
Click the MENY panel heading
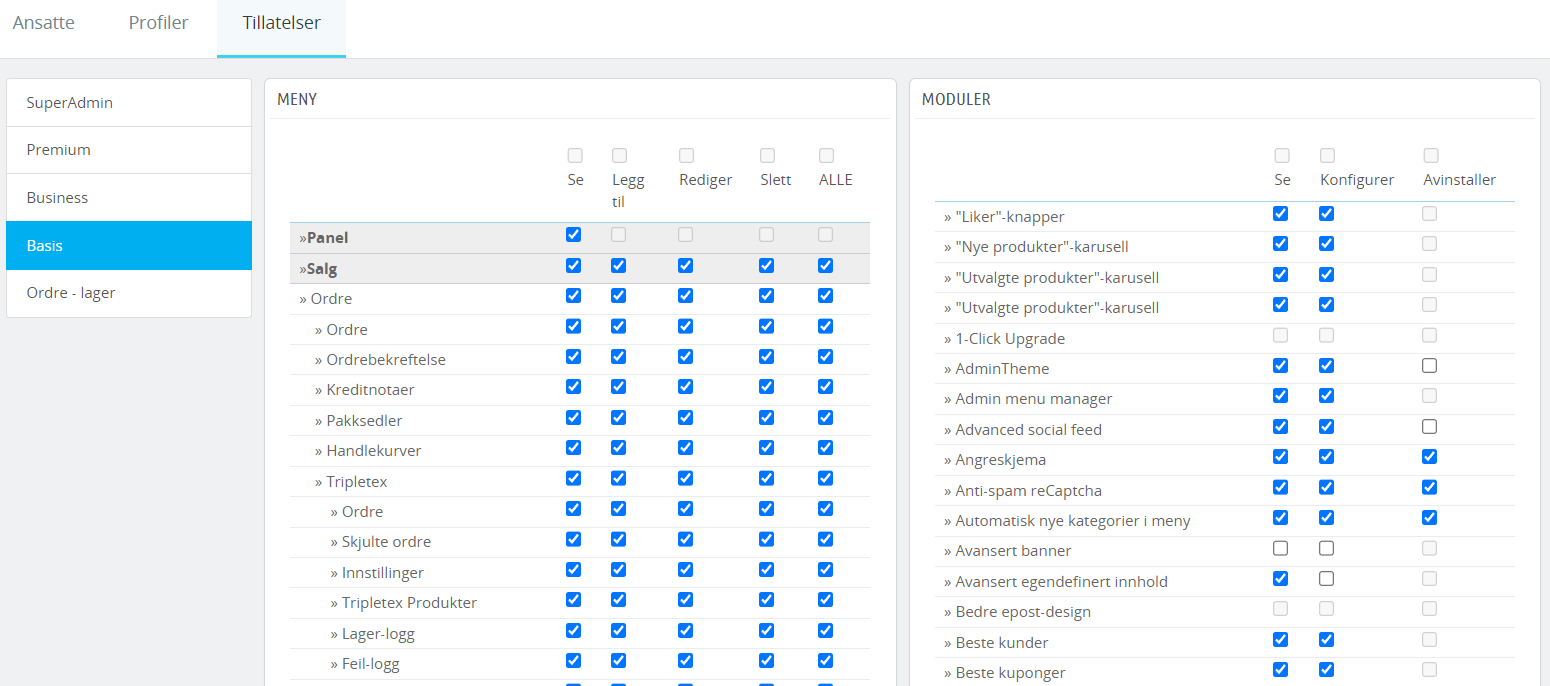tap(297, 99)
